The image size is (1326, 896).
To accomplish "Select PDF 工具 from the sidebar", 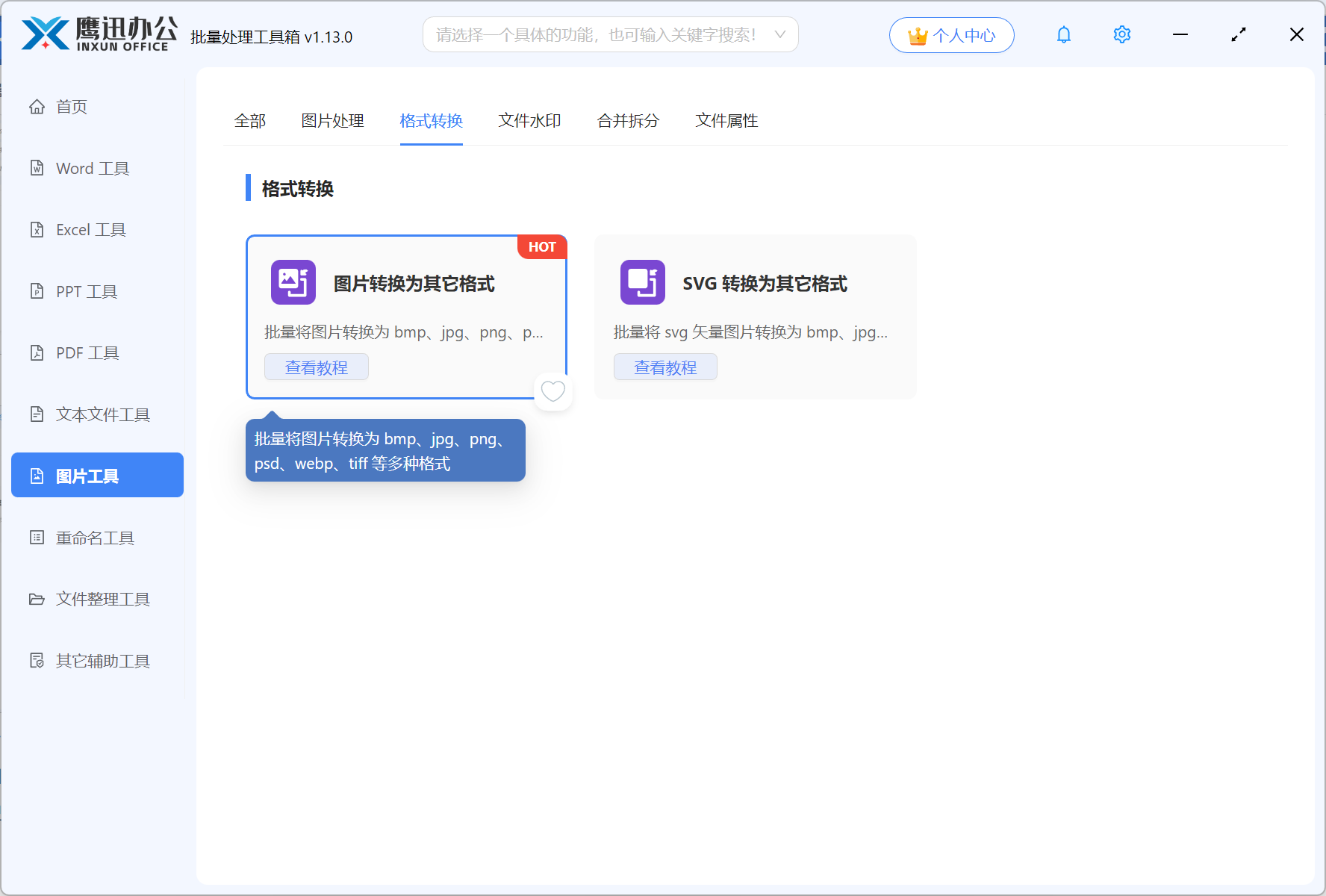I will pyautogui.click(x=87, y=352).
